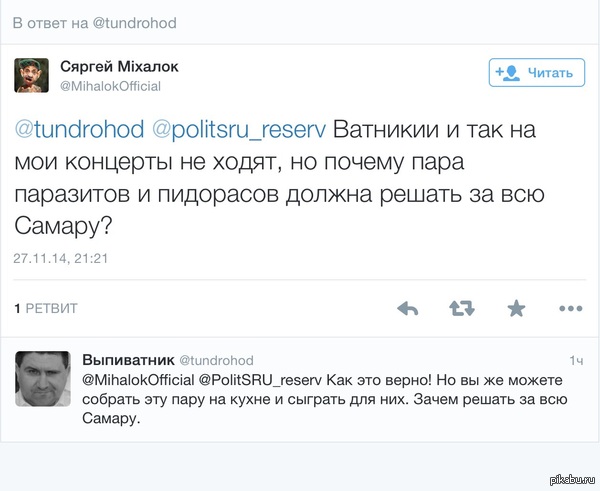Screen dimensions: 600x491
Task: Click the Выпиватник display name
Action: pyautogui.click(x=128, y=360)
